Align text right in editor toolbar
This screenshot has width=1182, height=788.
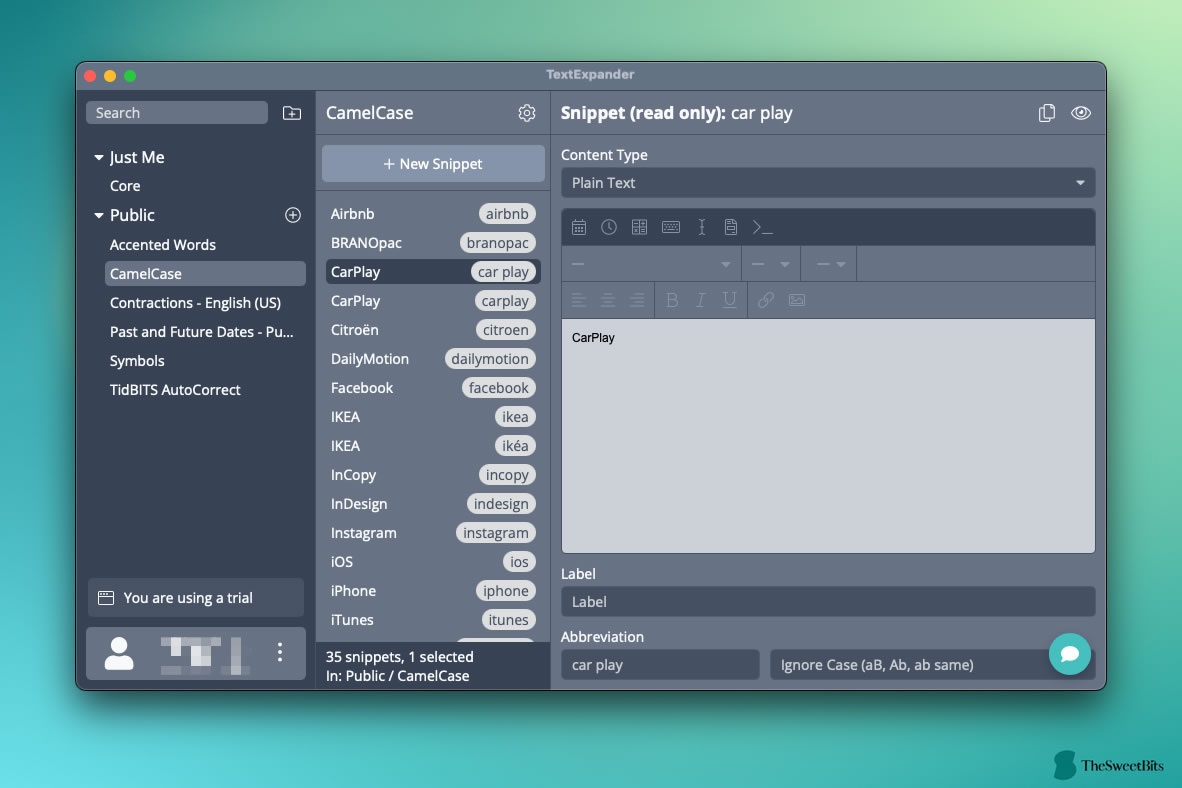637,300
